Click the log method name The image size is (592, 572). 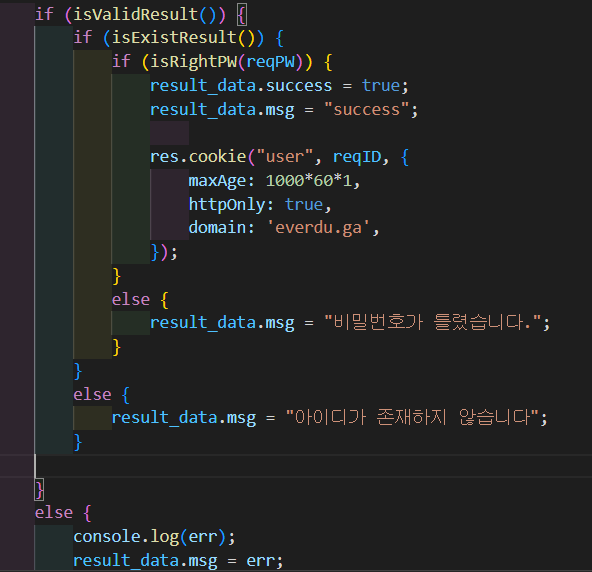click(165, 537)
